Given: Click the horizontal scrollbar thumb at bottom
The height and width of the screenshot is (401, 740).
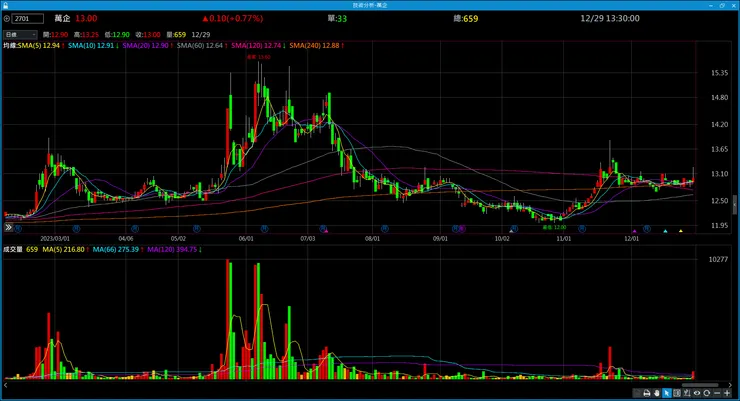Looking at the screenshot, I should click(x=700, y=385).
